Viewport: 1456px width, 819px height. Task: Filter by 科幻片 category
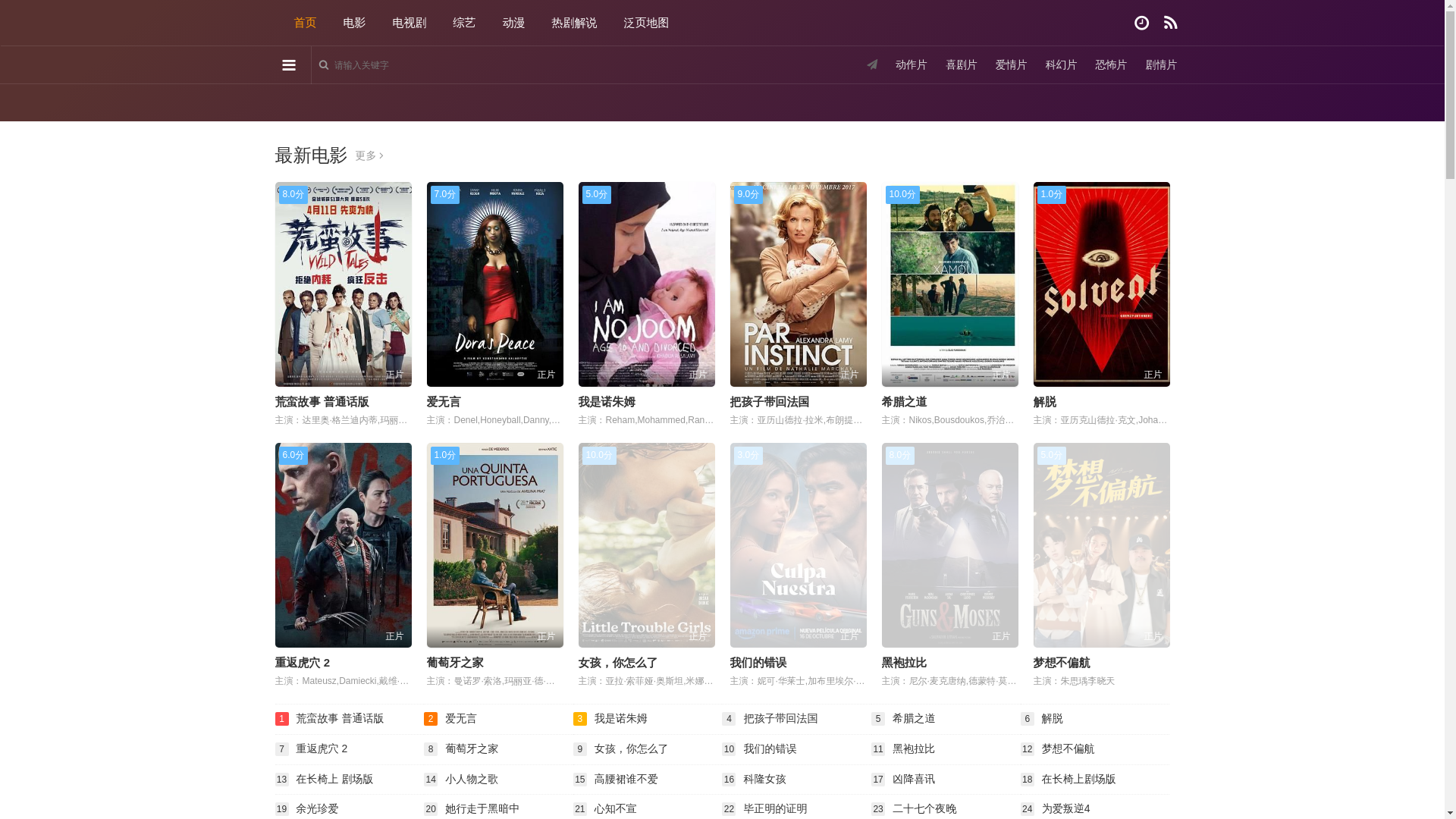1061,65
